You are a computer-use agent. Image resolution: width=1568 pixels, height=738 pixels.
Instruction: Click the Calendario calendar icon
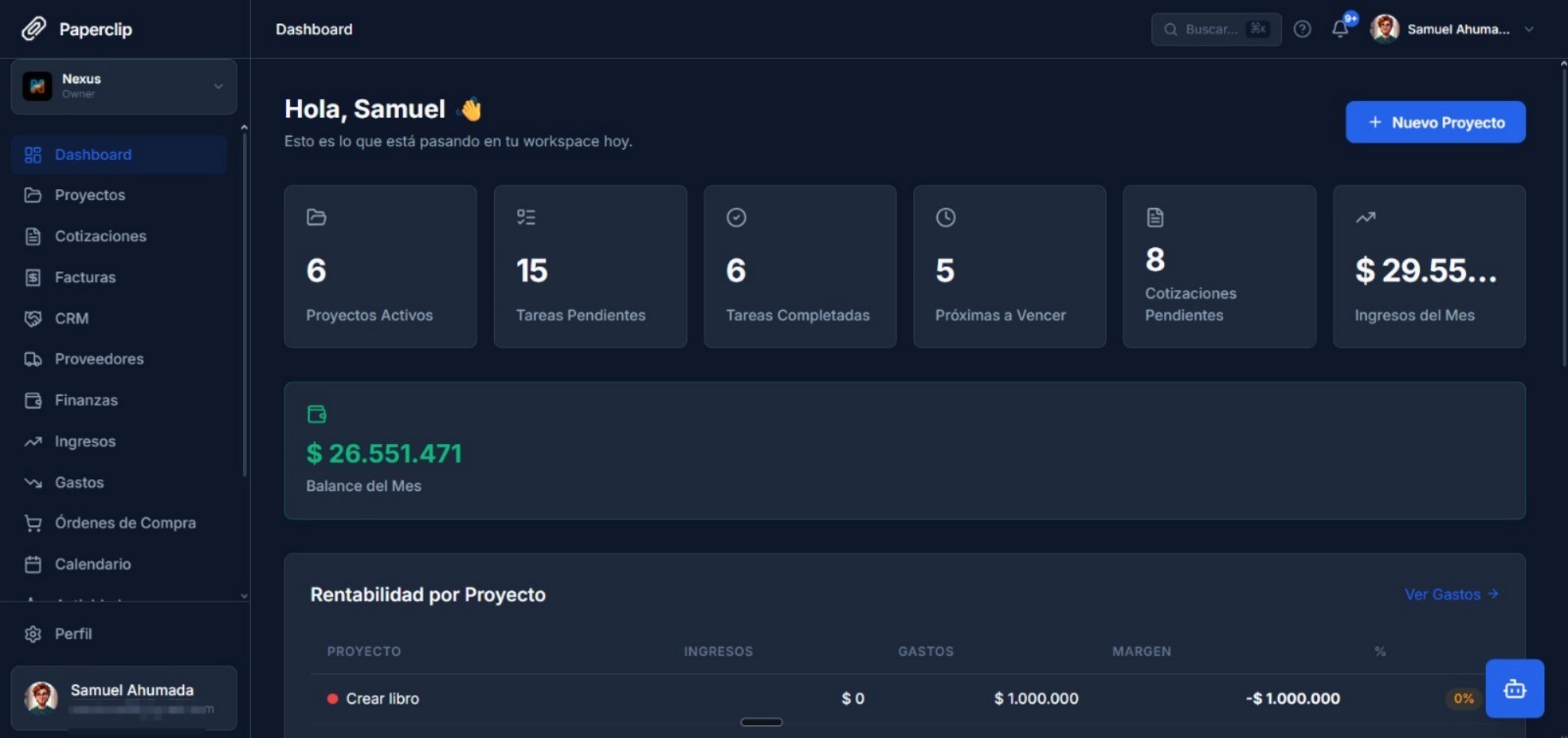pyautogui.click(x=33, y=565)
